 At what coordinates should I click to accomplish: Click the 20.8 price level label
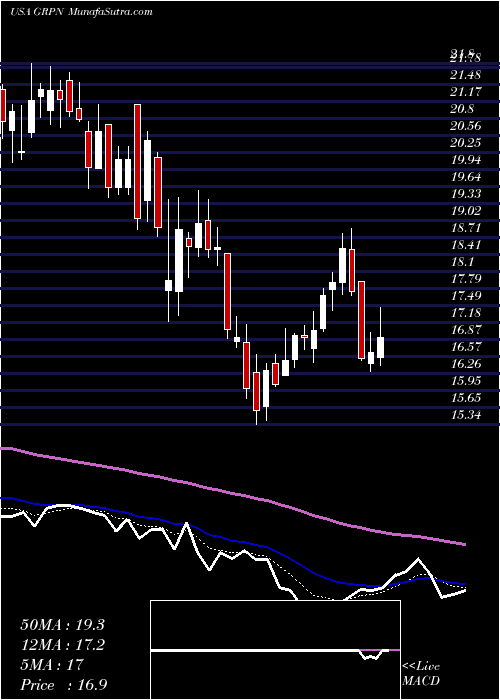pyautogui.click(x=462, y=109)
